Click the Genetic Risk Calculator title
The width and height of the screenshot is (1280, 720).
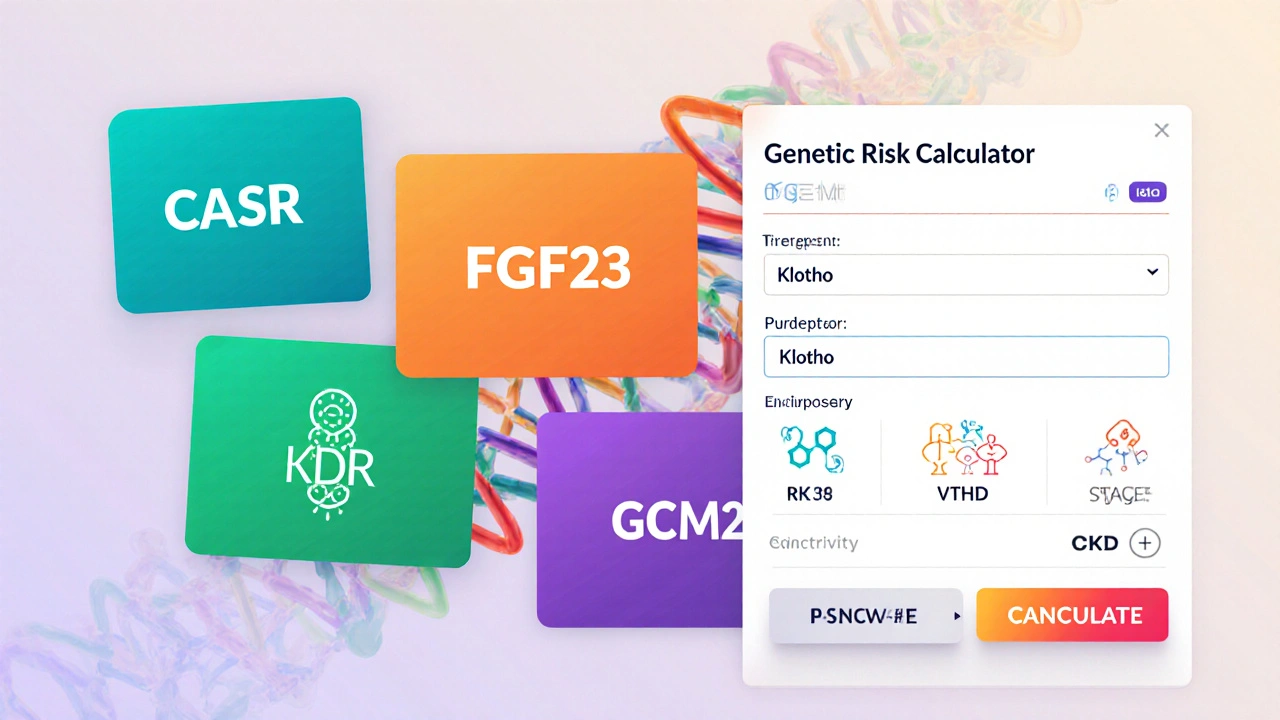(898, 154)
